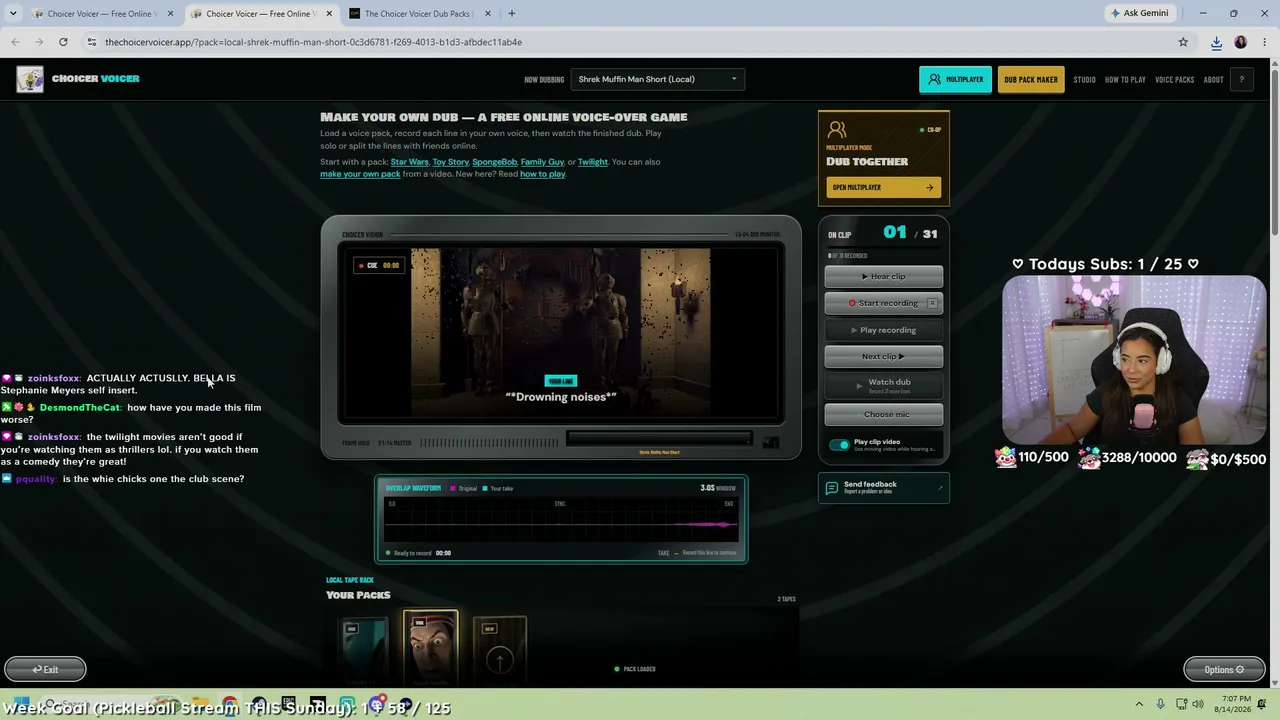
Task: Click the Send feedback chat icon
Action: pos(832,488)
